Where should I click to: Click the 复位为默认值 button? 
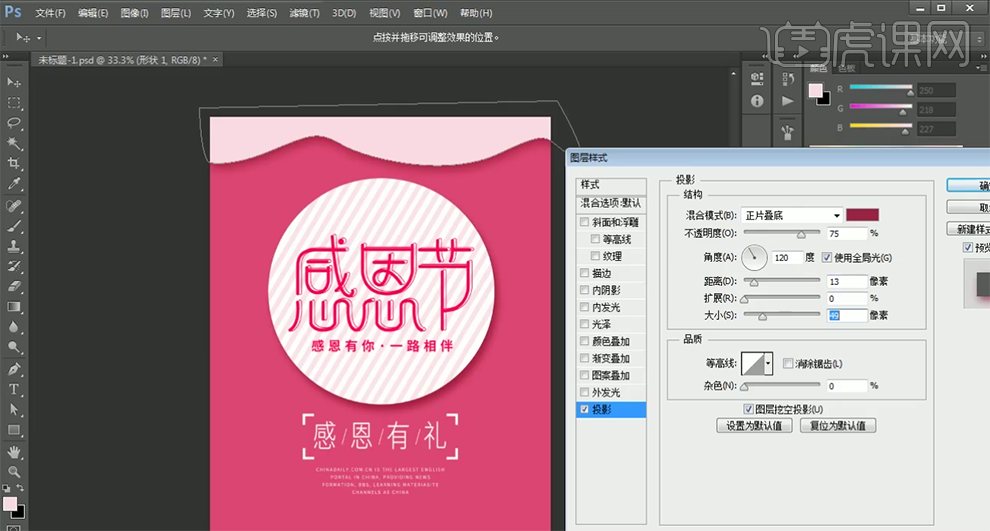pyautogui.click(x=839, y=426)
